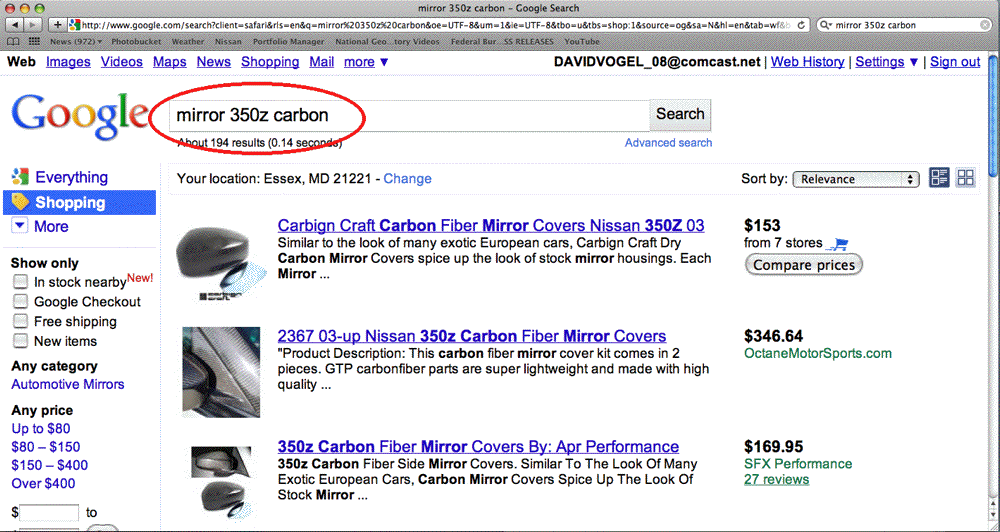Go forward with Safari's forward arrow
Screen dimensions: 1000x532
[x=33, y=25]
